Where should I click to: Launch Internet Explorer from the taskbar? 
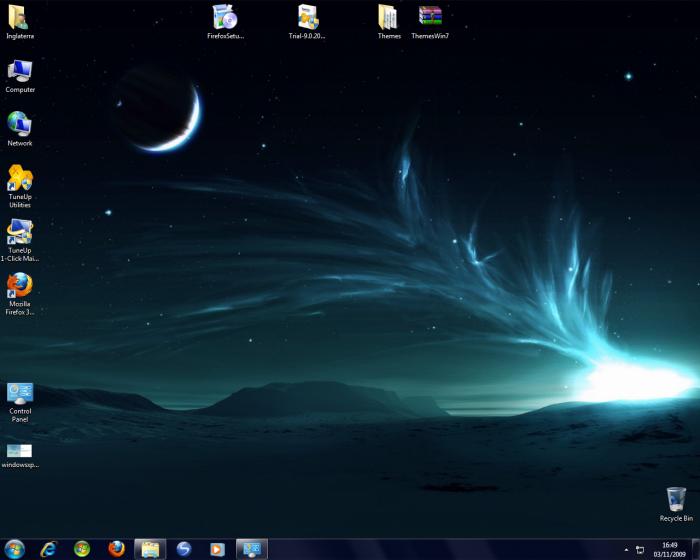coord(48,549)
